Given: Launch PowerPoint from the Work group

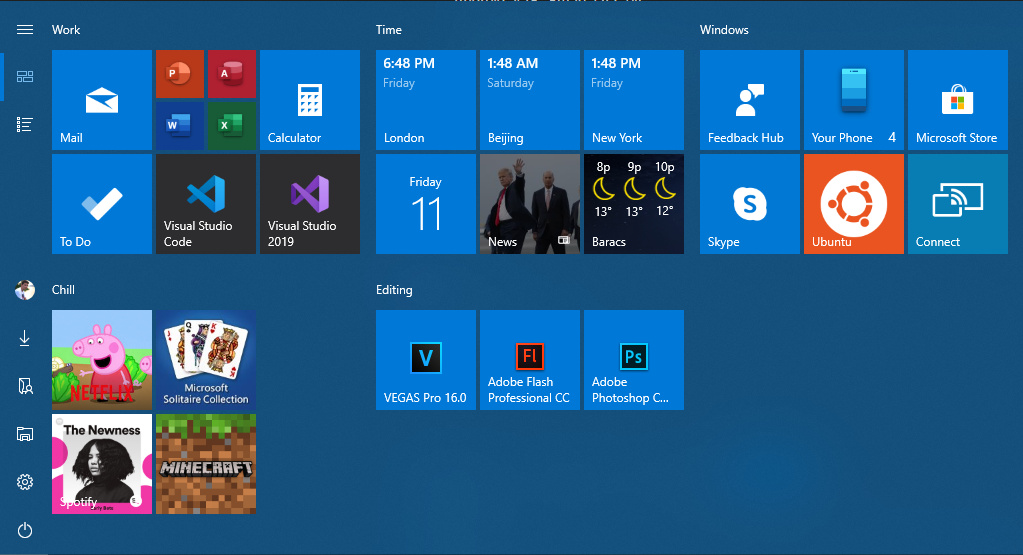Looking at the screenshot, I should (179, 74).
